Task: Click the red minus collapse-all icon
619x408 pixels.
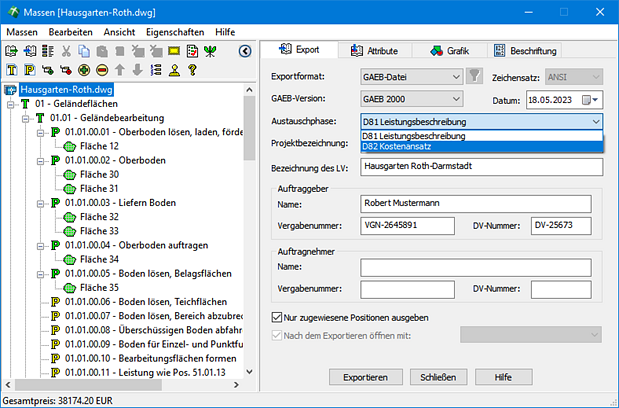Action: (101, 70)
